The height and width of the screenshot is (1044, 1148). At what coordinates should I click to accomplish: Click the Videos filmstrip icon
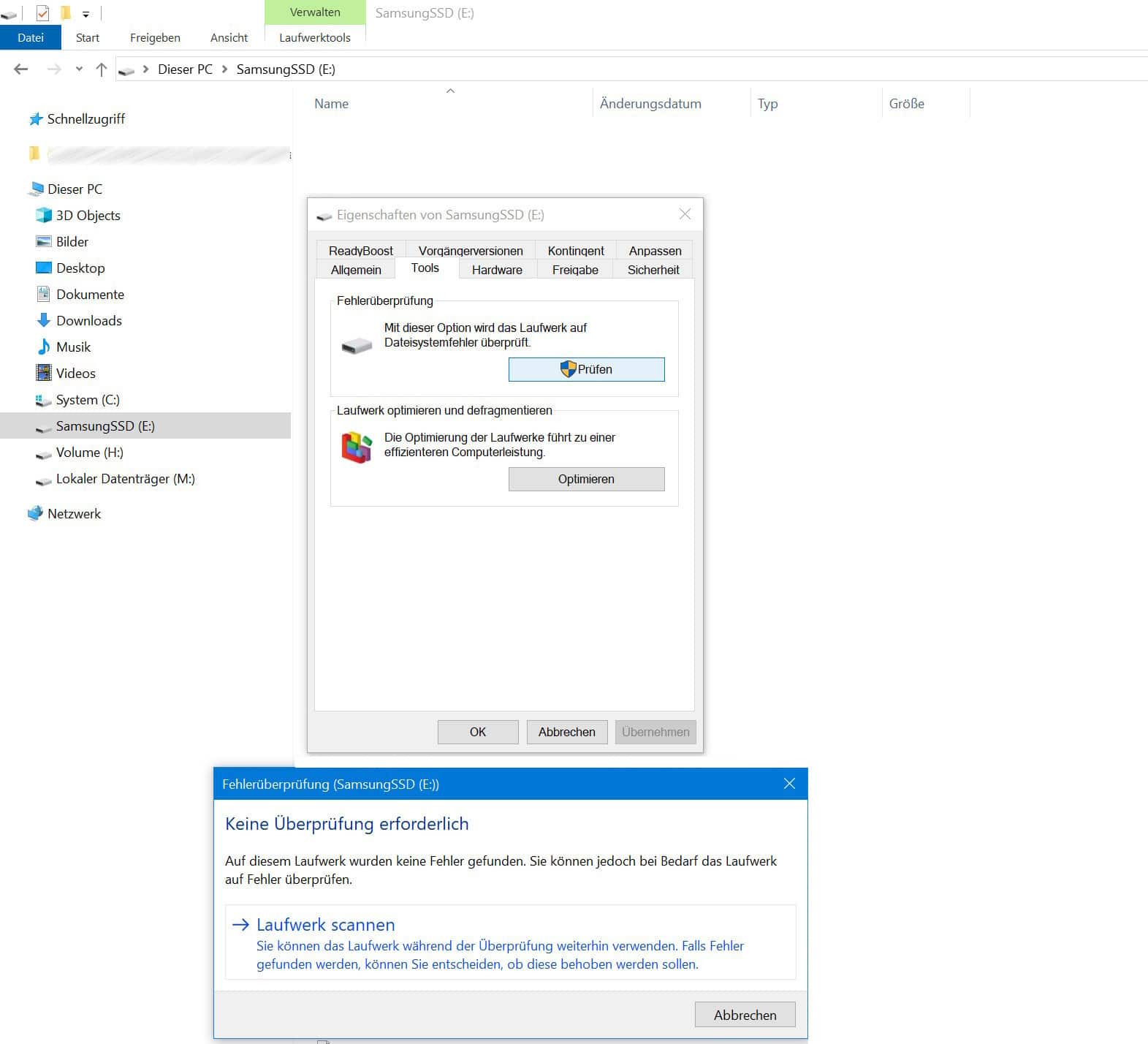(x=44, y=374)
